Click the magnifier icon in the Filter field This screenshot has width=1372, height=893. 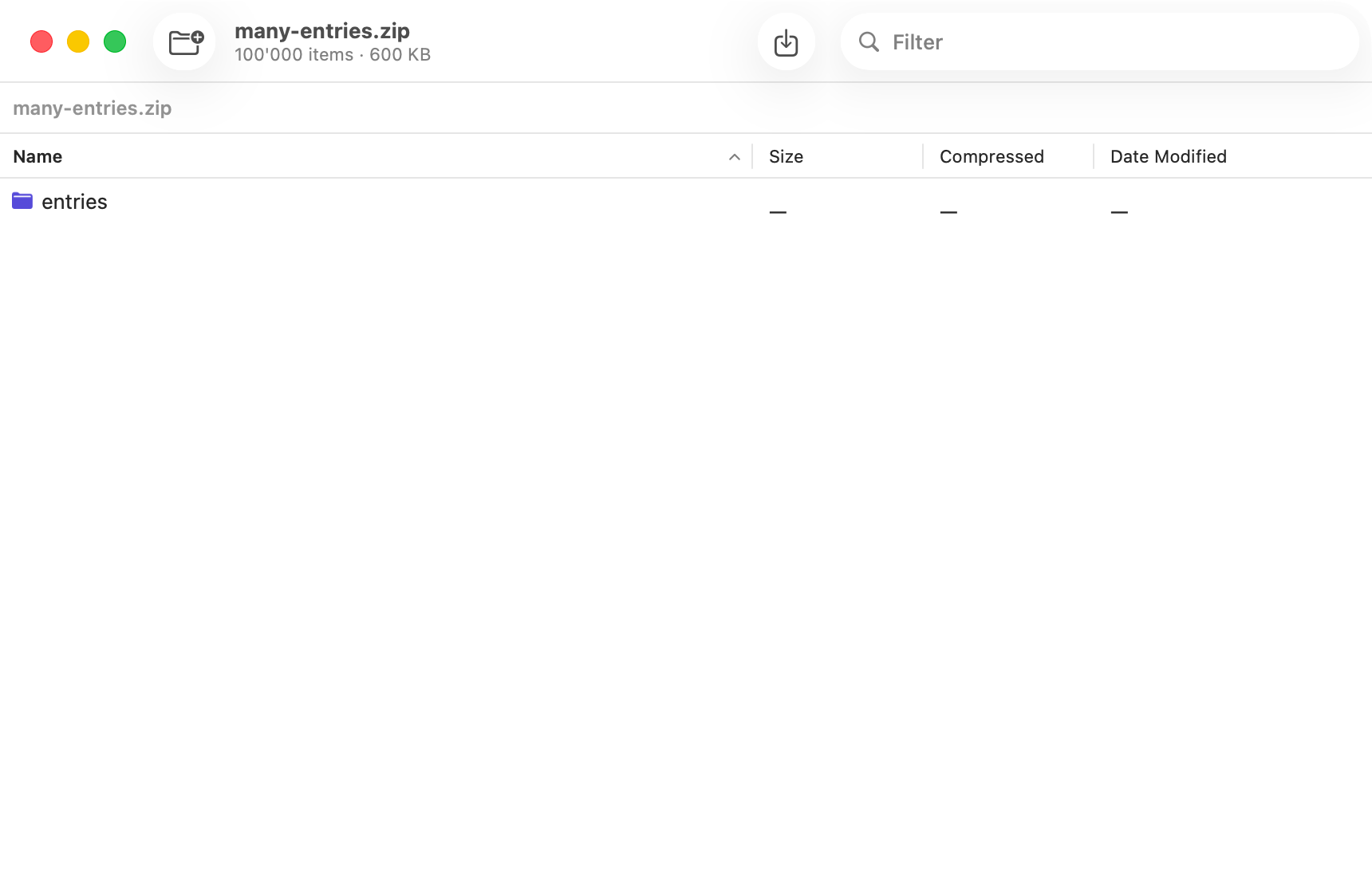coord(869,41)
